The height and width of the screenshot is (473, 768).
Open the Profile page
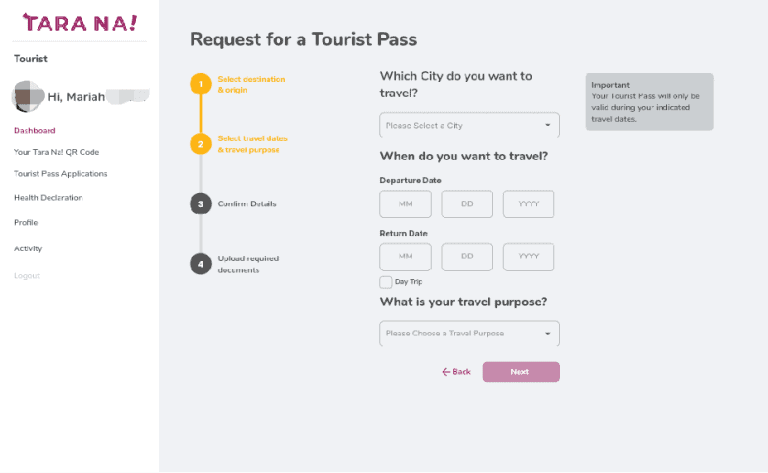pos(26,222)
